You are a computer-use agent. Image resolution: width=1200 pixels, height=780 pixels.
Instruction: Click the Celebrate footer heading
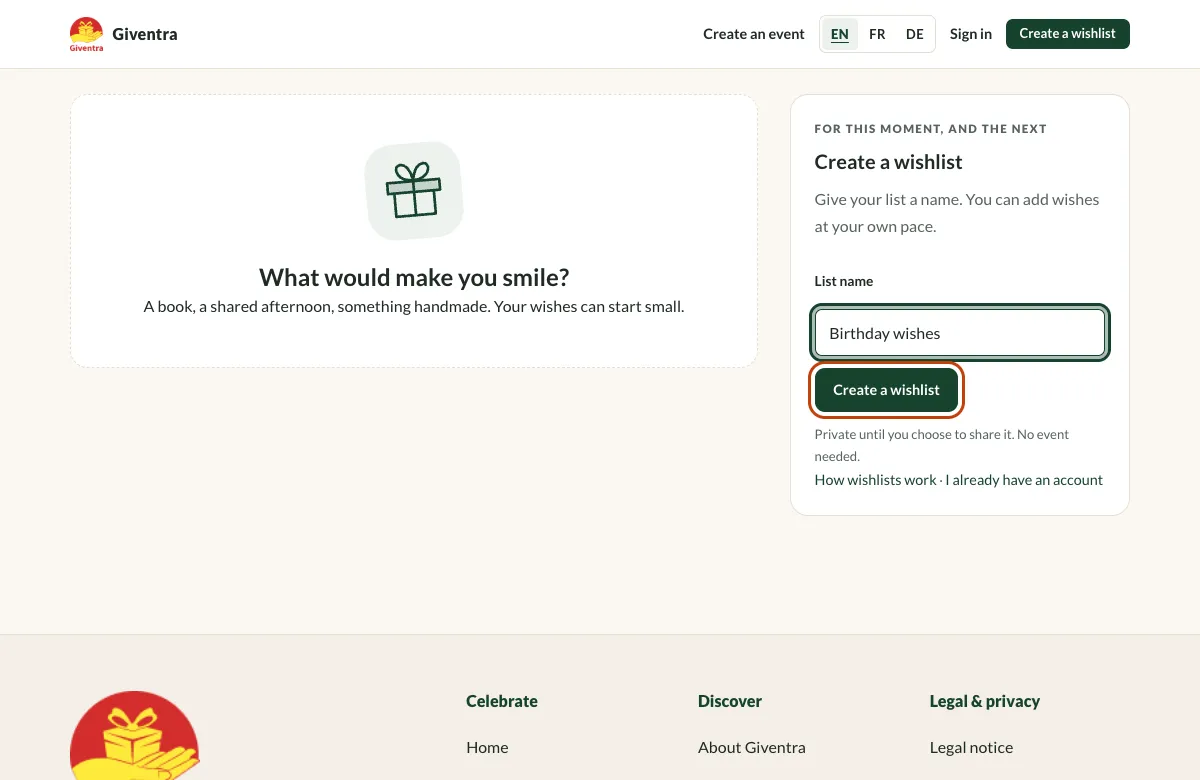click(x=502, y=701)
